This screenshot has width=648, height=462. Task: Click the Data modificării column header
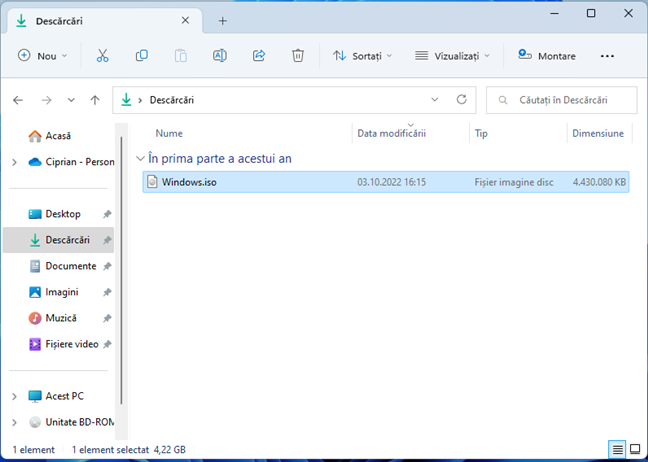pyautogui.click(x=391, y=133)
